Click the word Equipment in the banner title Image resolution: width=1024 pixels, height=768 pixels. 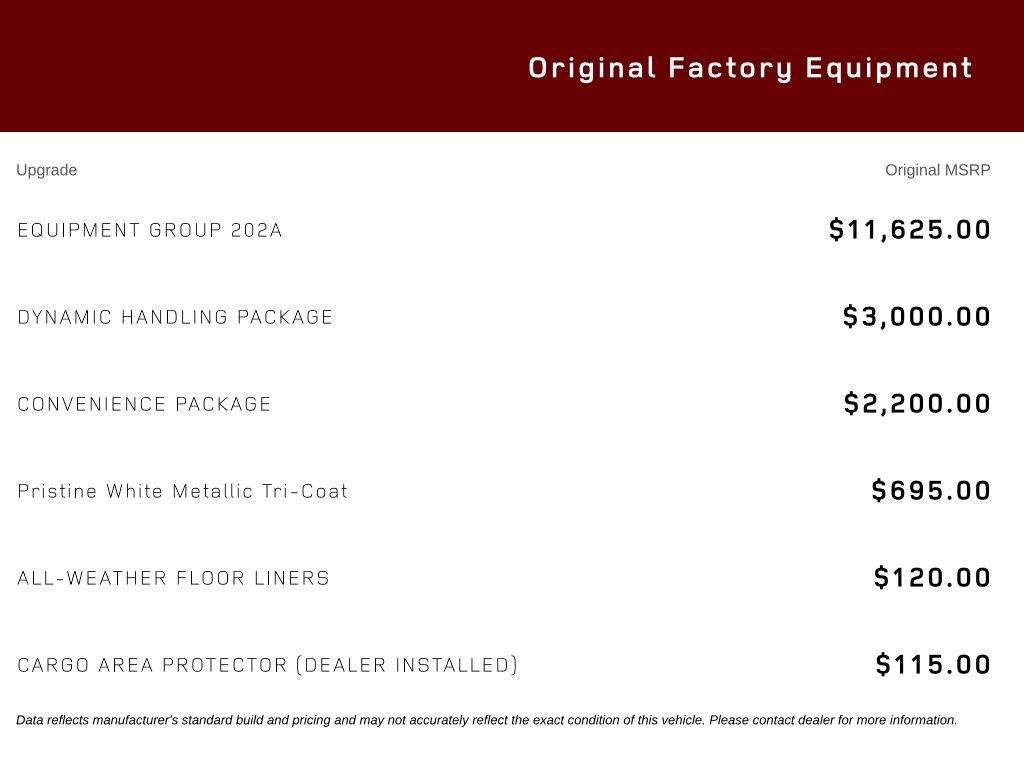click(x=889, y=69)
